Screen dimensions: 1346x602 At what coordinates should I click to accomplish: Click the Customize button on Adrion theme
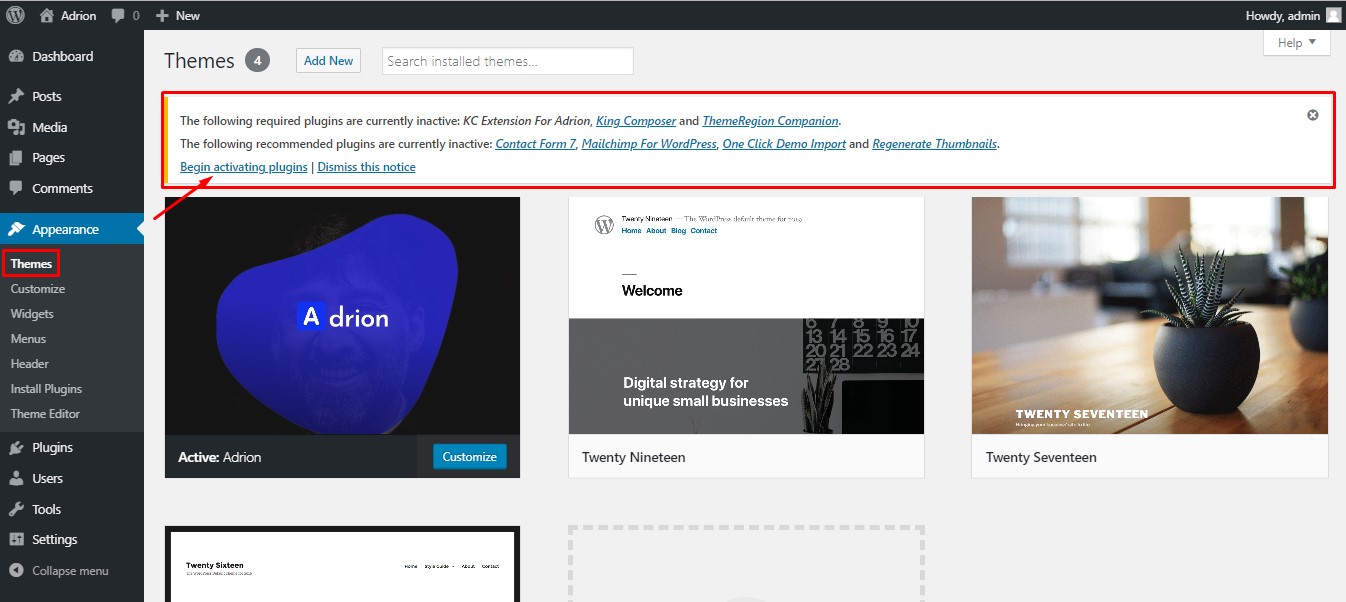(470, 457)
